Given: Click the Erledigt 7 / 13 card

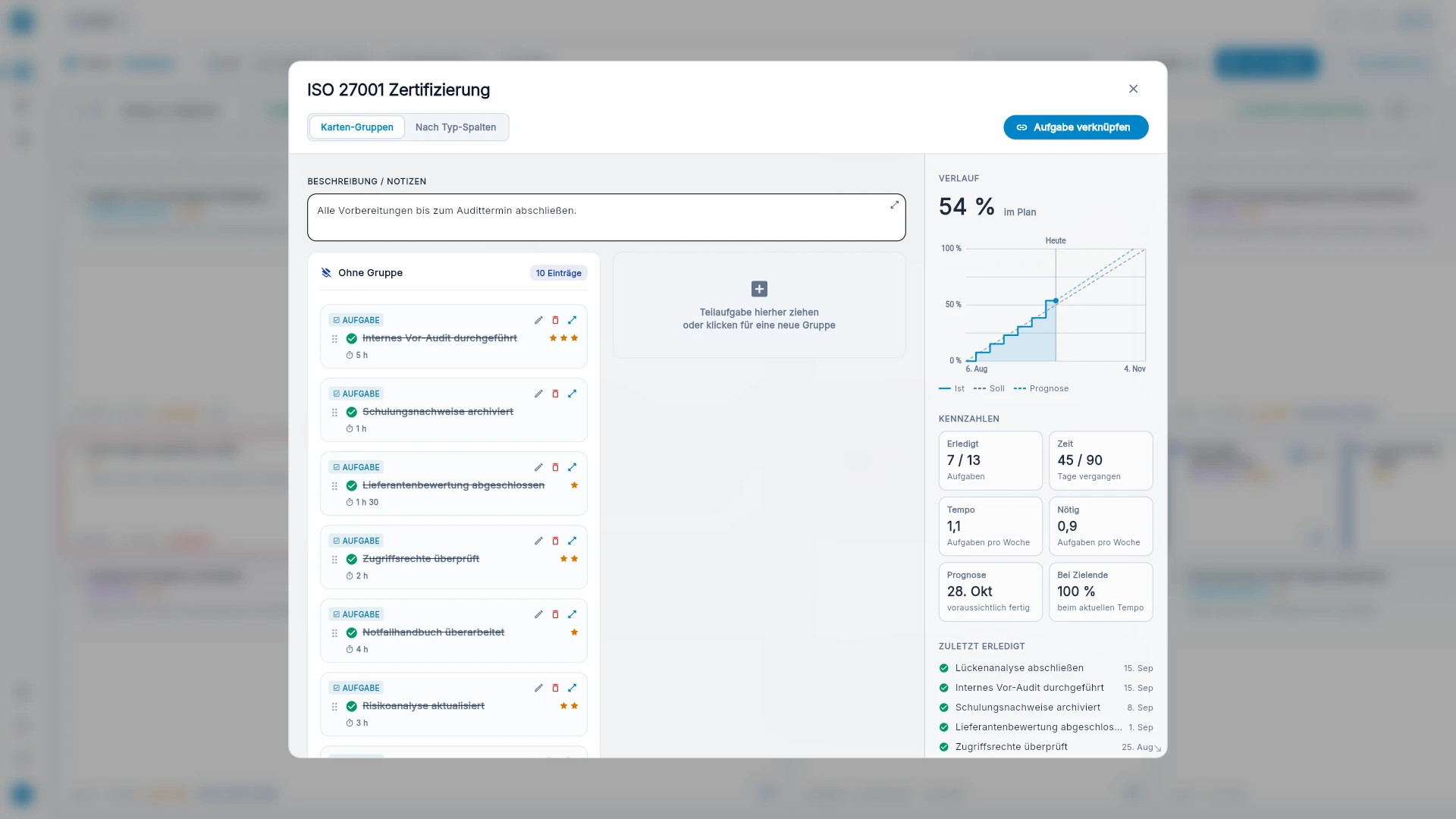Looking at the screenshot, I should click(x=990, y=460).
